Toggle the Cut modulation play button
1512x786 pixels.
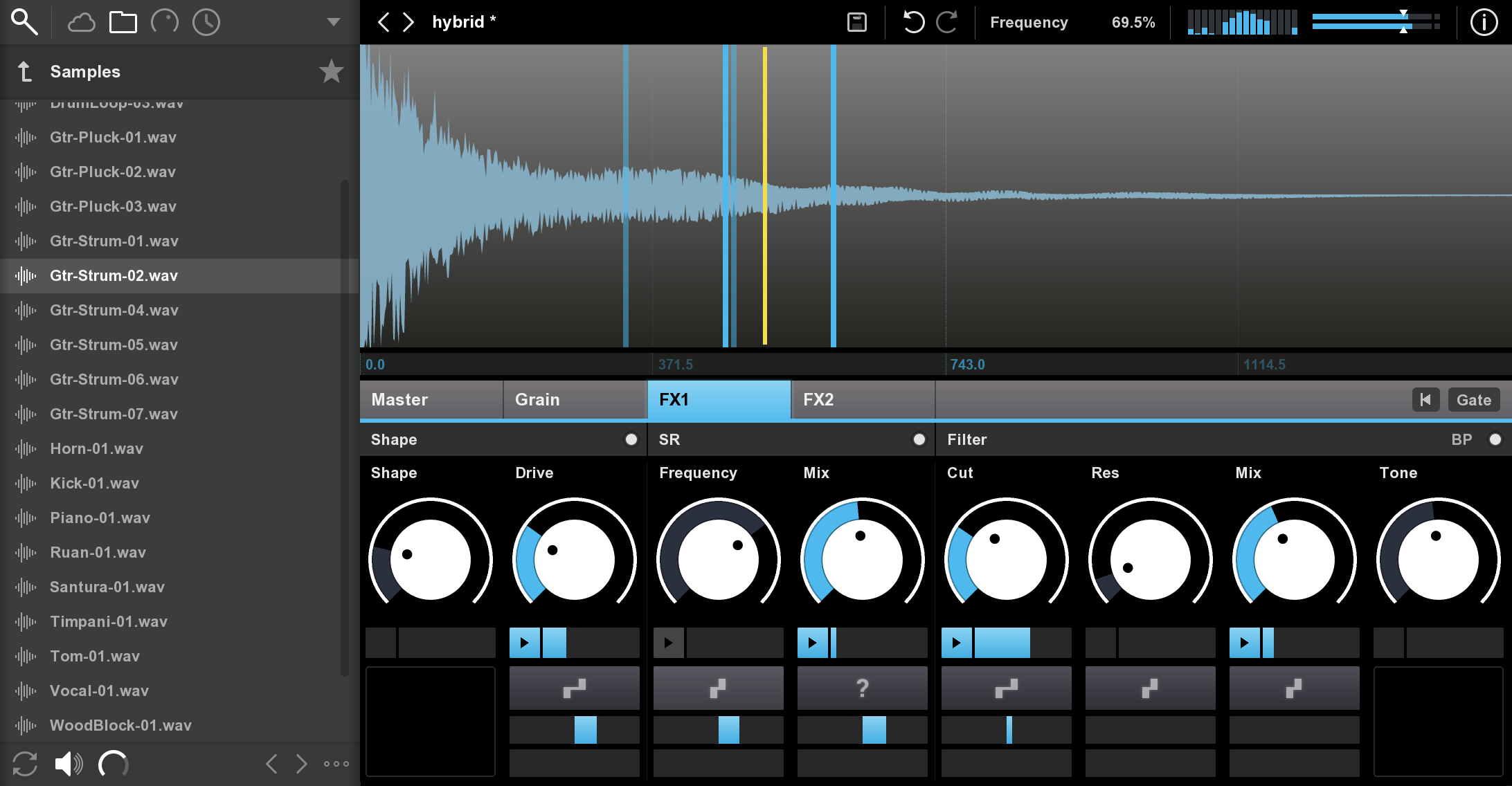pyautogui.click(x=957, y=643)
